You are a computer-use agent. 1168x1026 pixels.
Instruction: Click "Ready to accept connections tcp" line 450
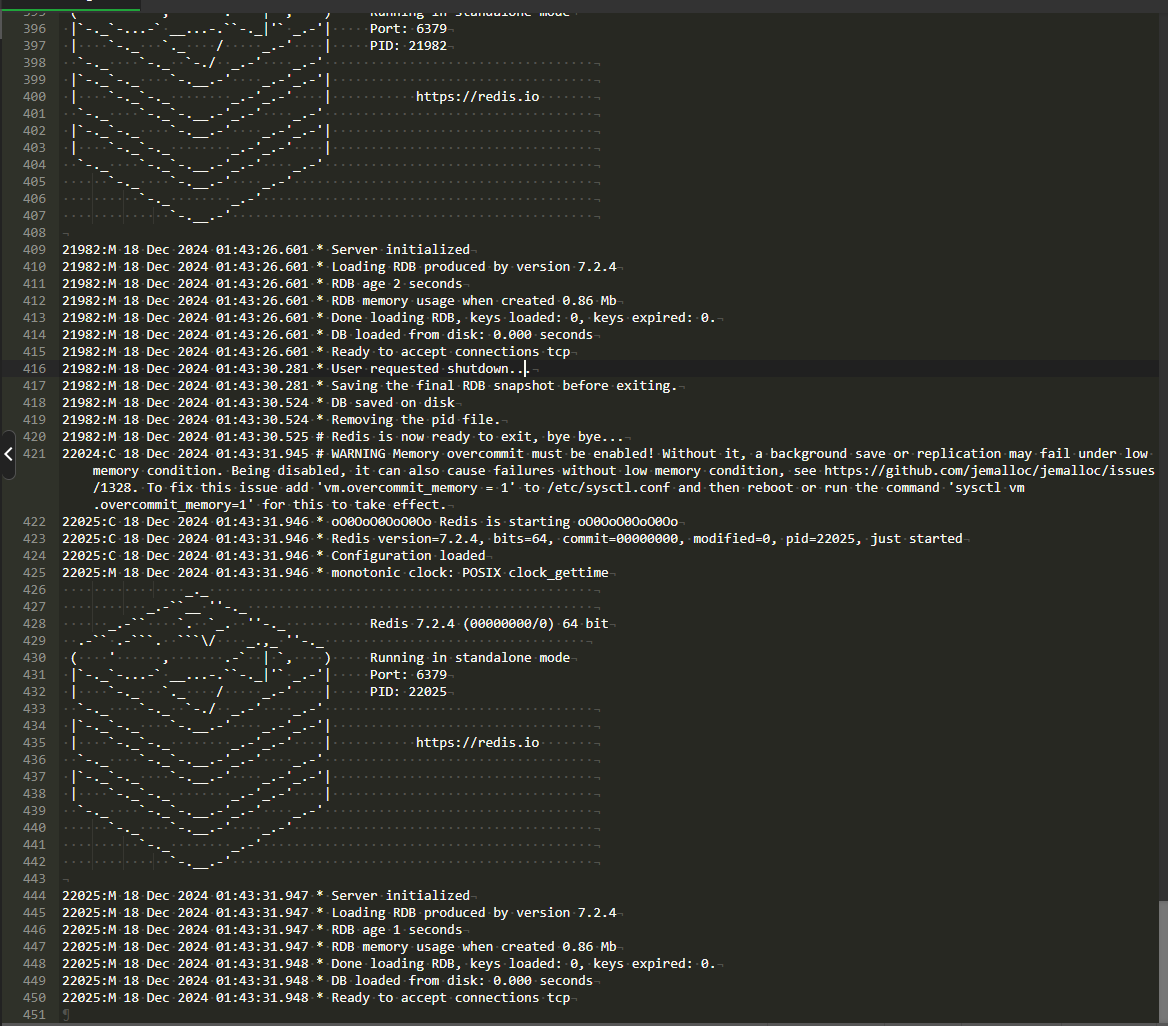click(451, 998)
